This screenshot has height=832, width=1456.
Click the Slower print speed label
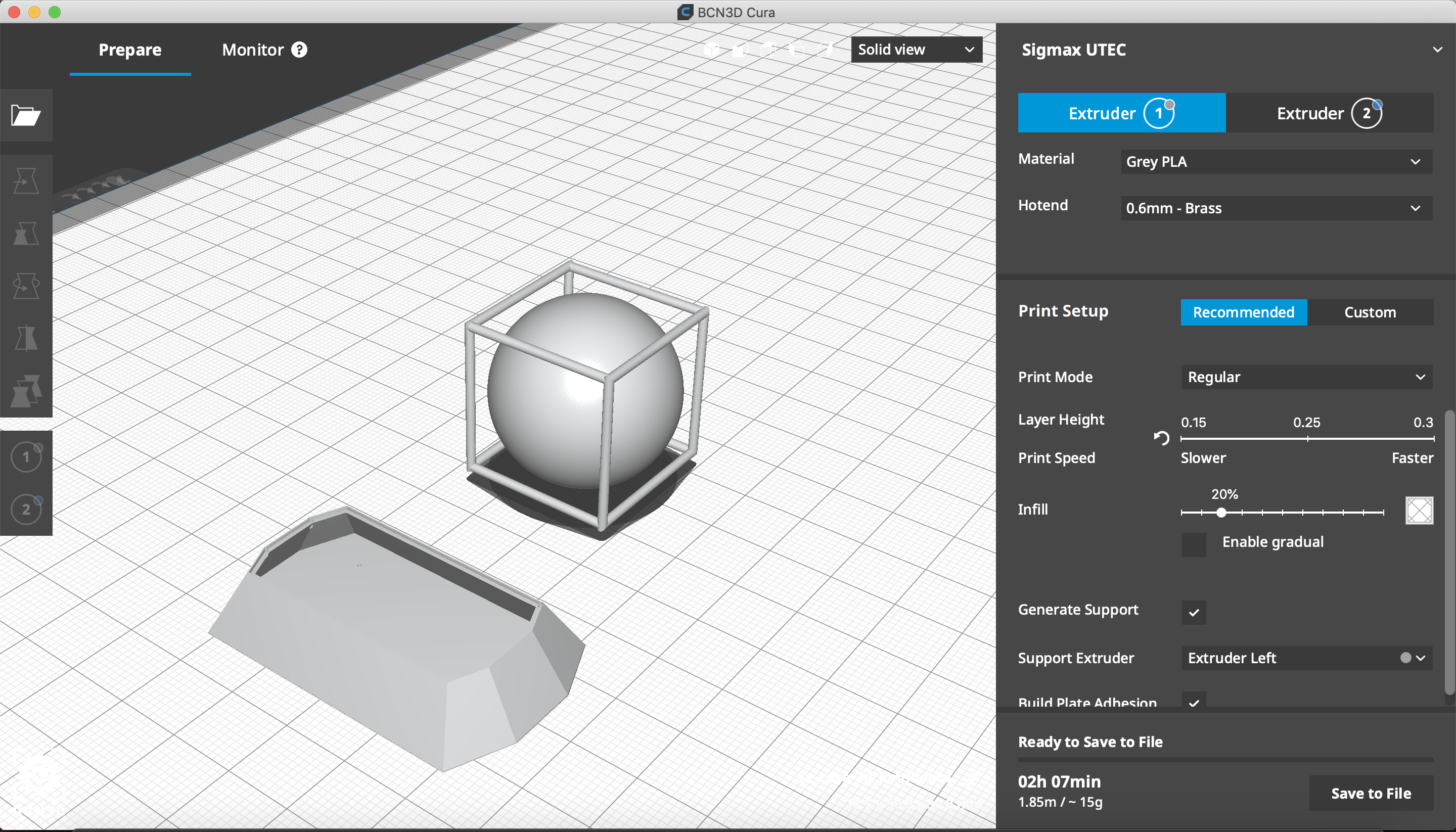[x=1203, y=458]
